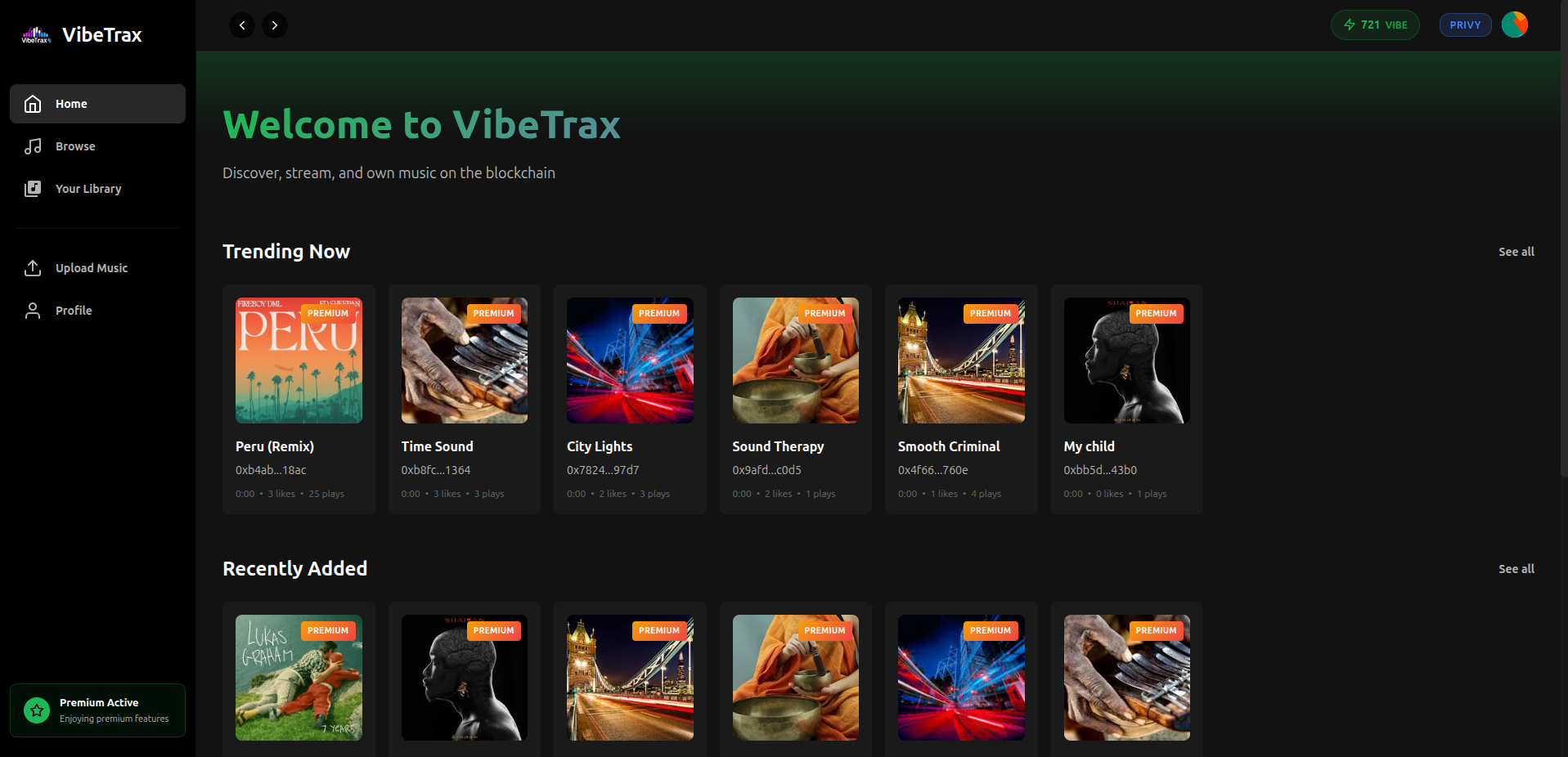
Task: Open the star icon on the Premium Active badge
Action: (36, 710)
